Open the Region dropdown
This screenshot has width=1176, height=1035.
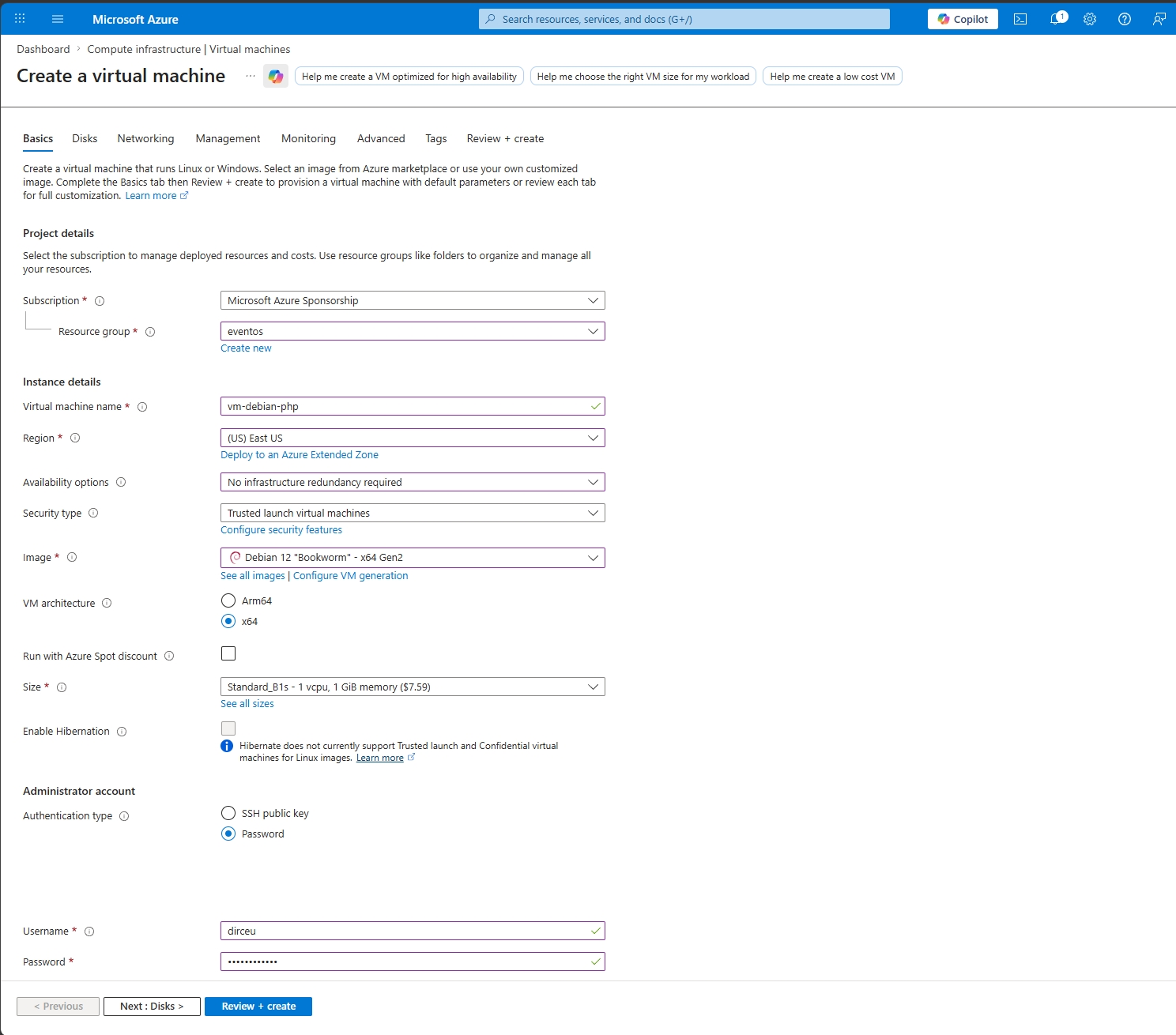(413, 438)
